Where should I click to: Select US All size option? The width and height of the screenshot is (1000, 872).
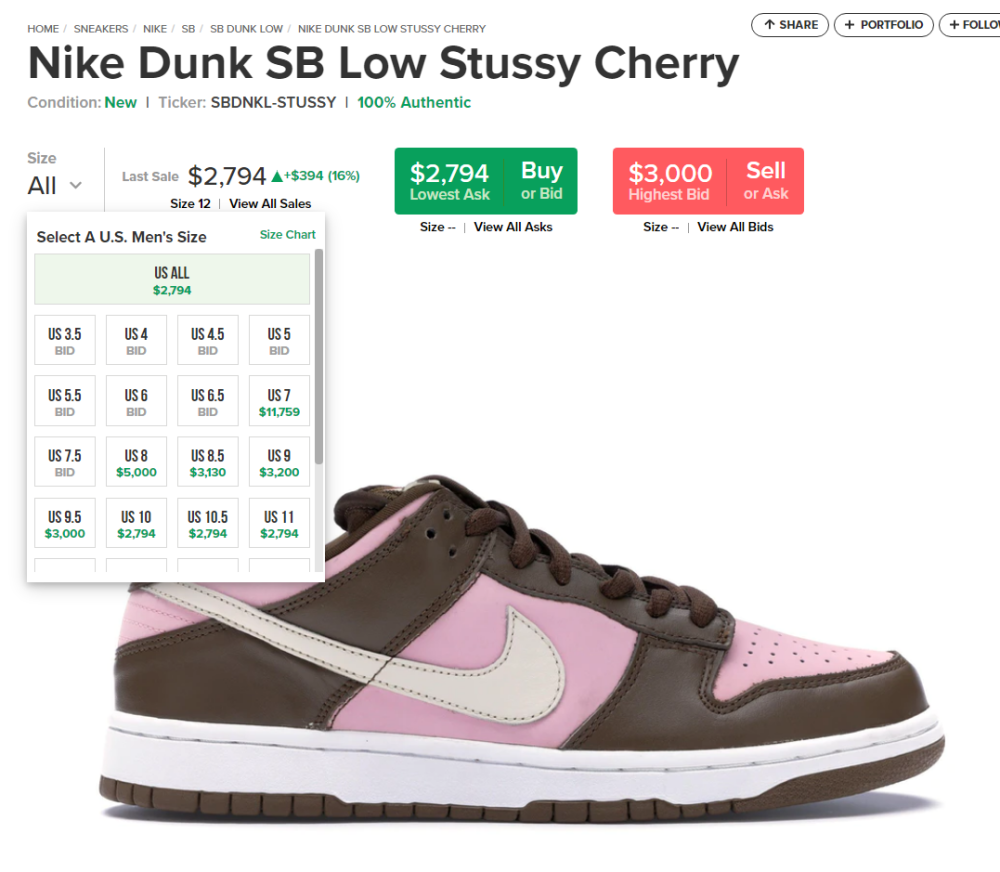click(x=171, y=279)
